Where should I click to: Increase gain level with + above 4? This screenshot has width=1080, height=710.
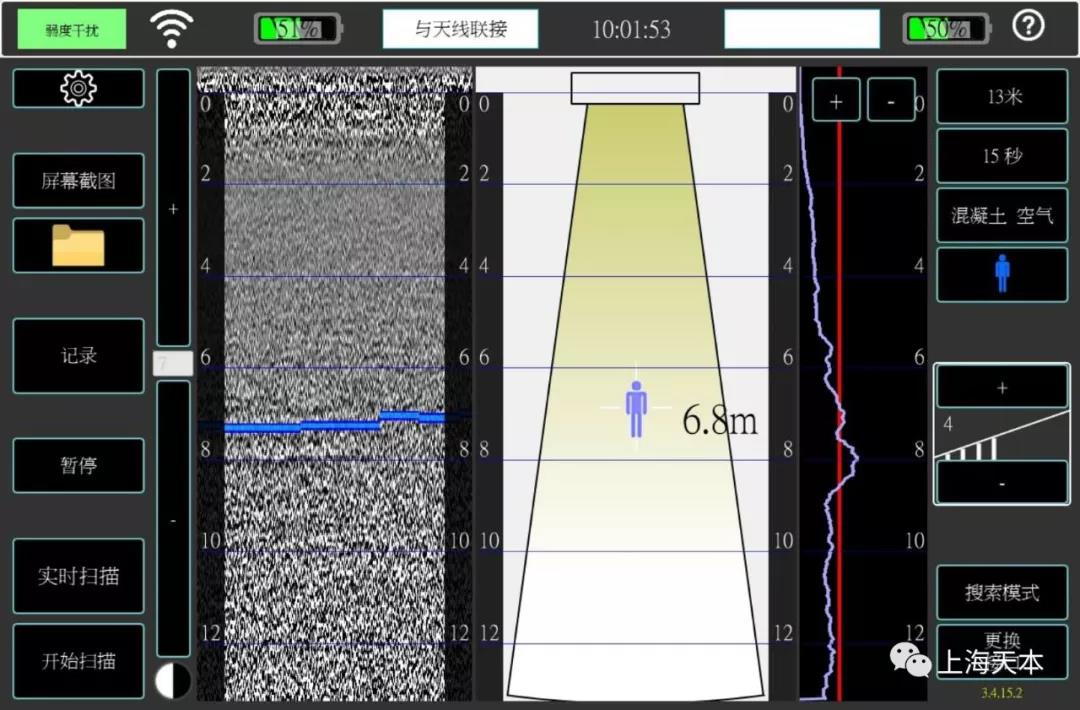pyautogui.click(x=1001, y=387)
